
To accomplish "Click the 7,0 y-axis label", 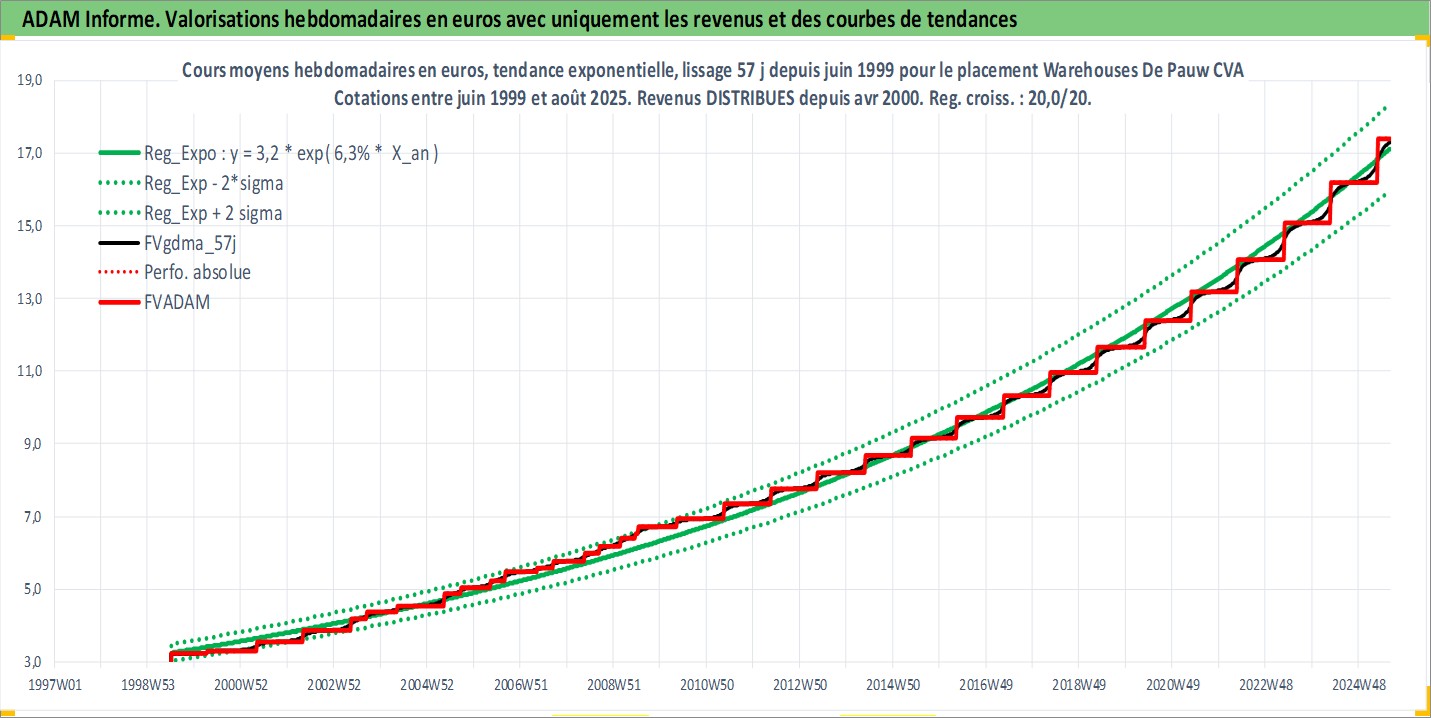I will [32, 517].
